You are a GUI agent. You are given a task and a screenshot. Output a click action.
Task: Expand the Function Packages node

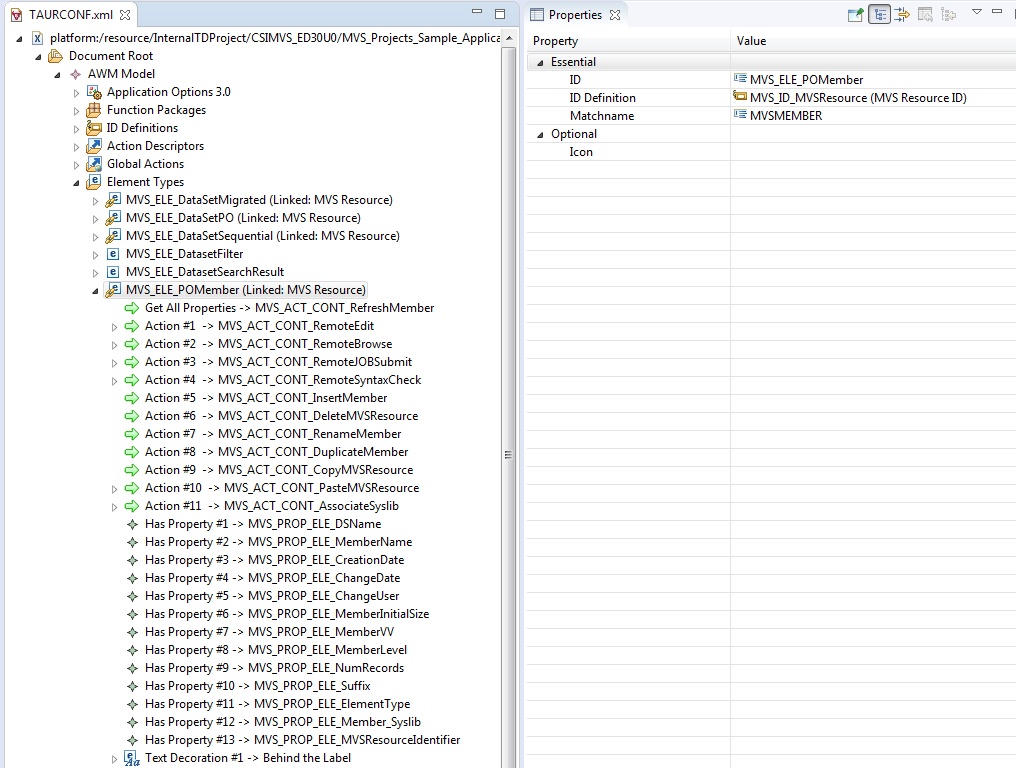click(x=76, y=110)
